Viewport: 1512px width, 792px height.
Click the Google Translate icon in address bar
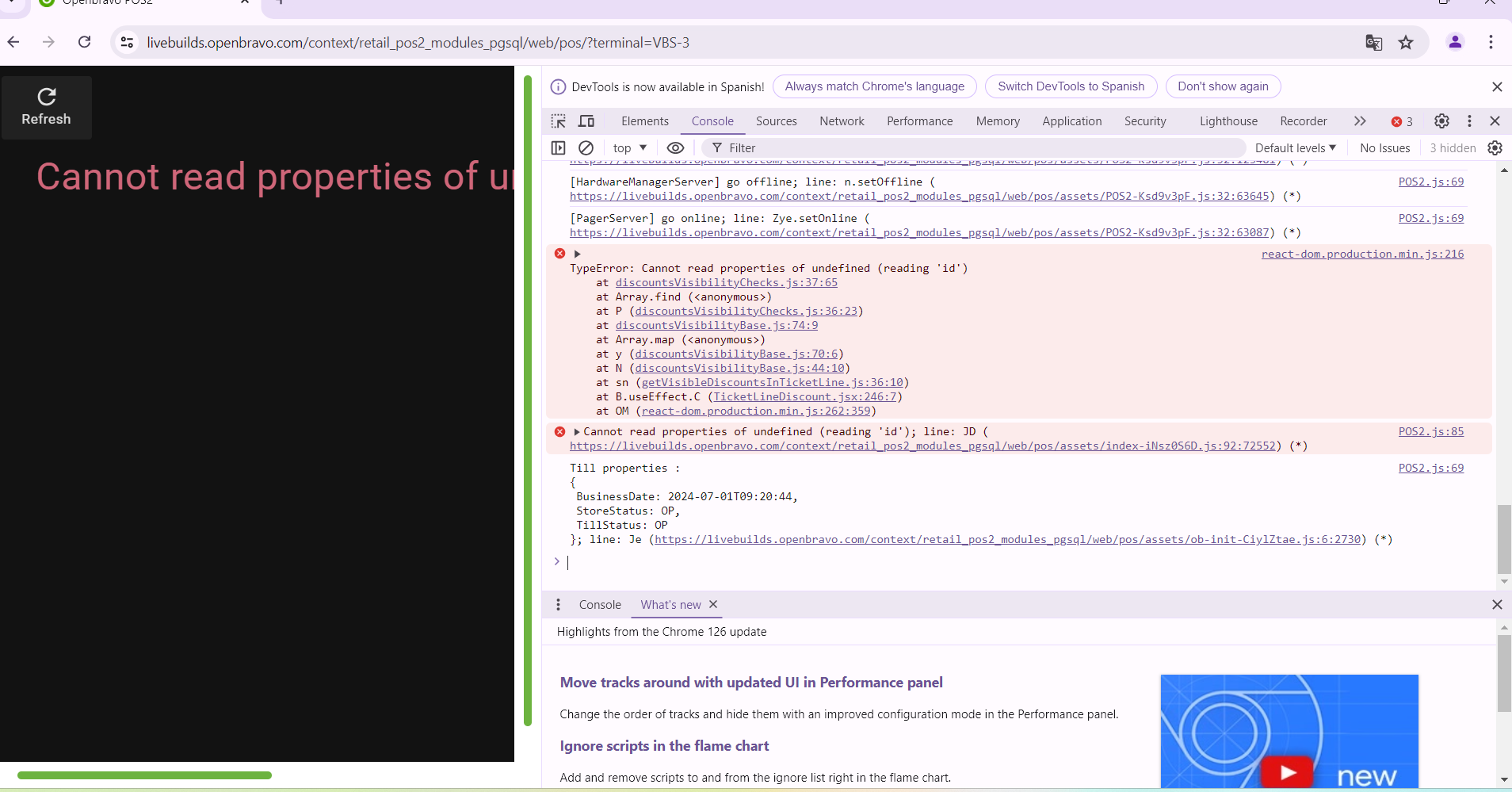pos(1374,43)
